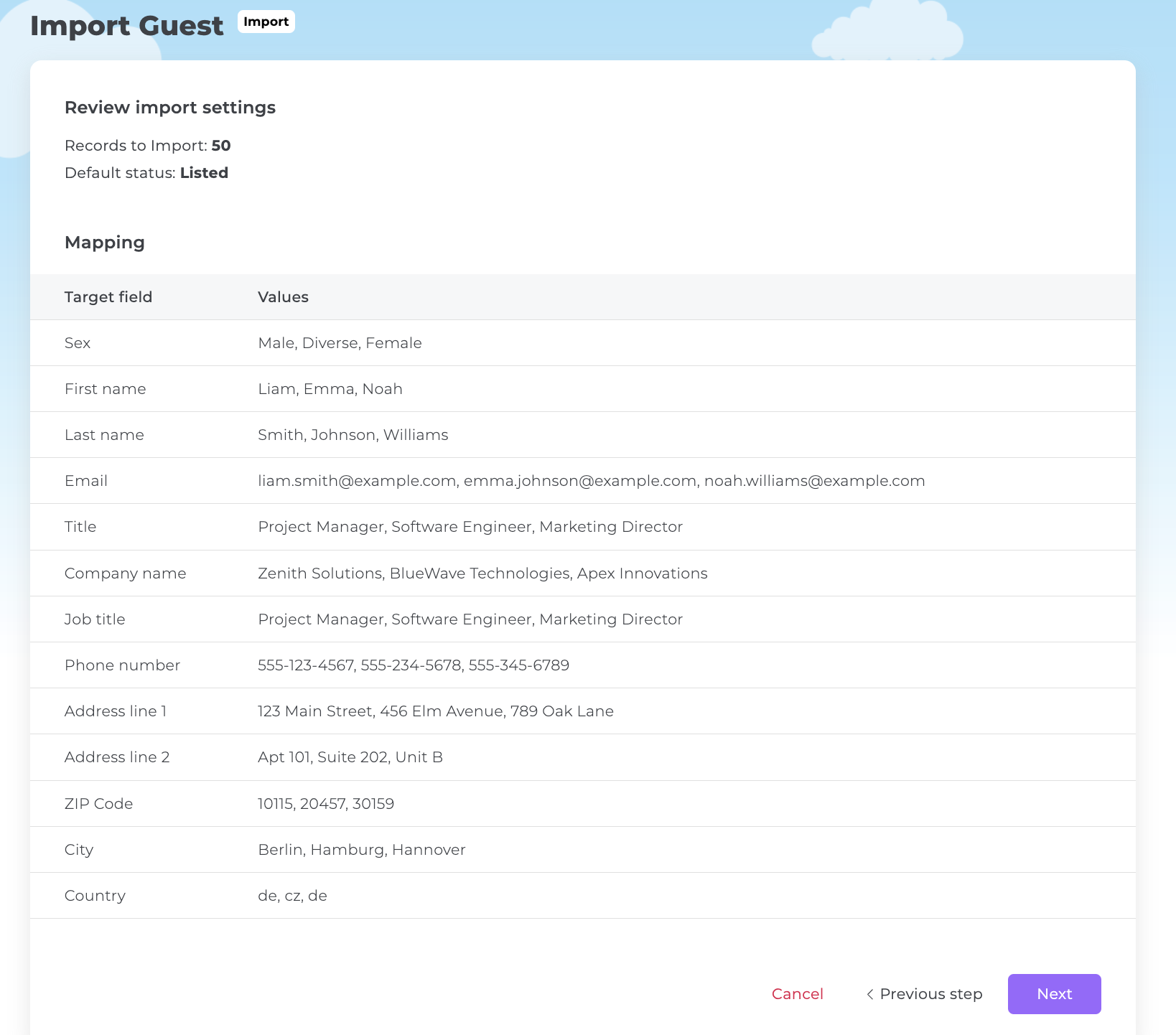Viewport: 1176px width, 1035px height.
Task: Select the Last name field label
Action: pyautogui.click(x=104, y=435)
